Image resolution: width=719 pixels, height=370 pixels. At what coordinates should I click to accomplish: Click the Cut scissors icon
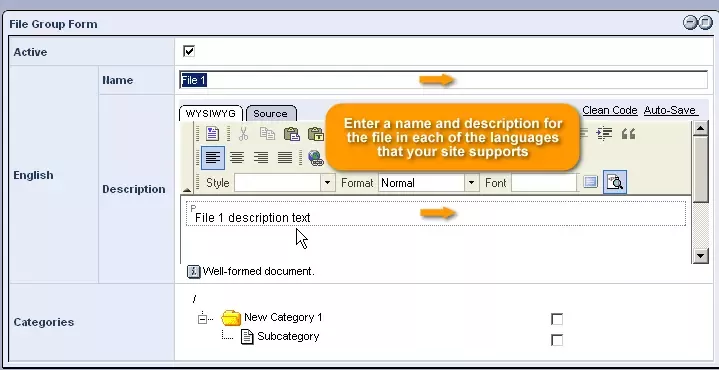[243, 134]
